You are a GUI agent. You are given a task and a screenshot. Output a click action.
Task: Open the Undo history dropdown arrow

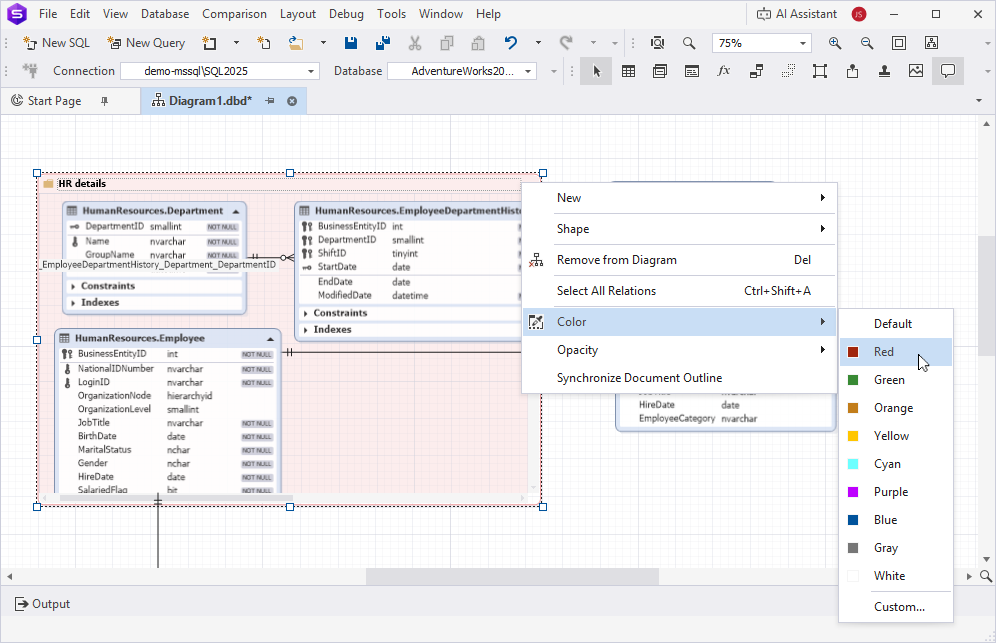coord(538,43)
